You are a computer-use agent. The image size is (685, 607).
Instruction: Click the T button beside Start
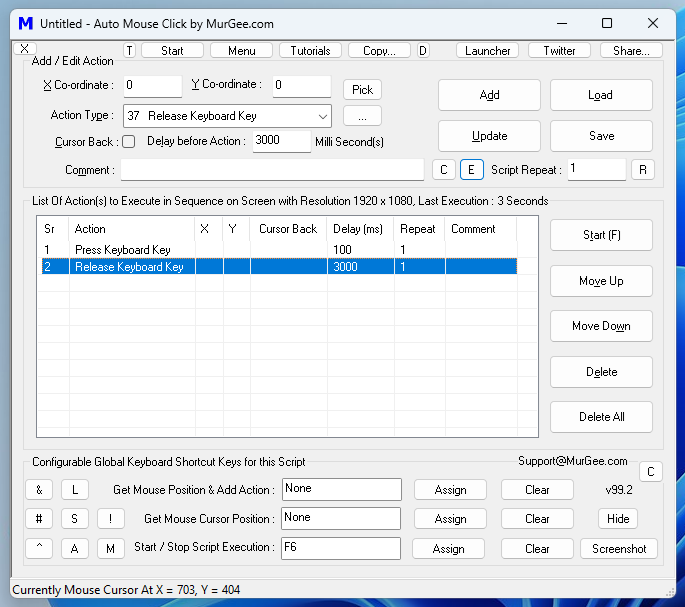[129, 51]
